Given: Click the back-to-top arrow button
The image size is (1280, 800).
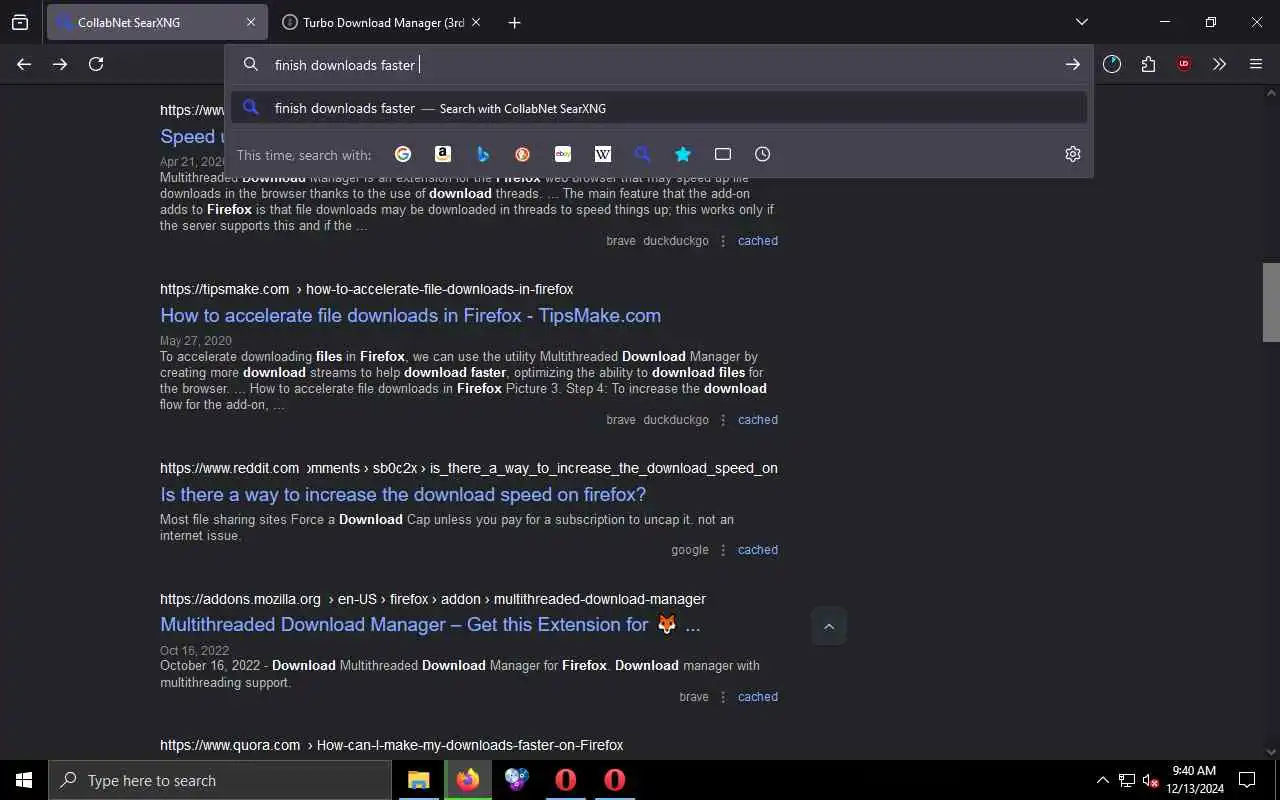Looking at the screenshot, I should (829, 626).
